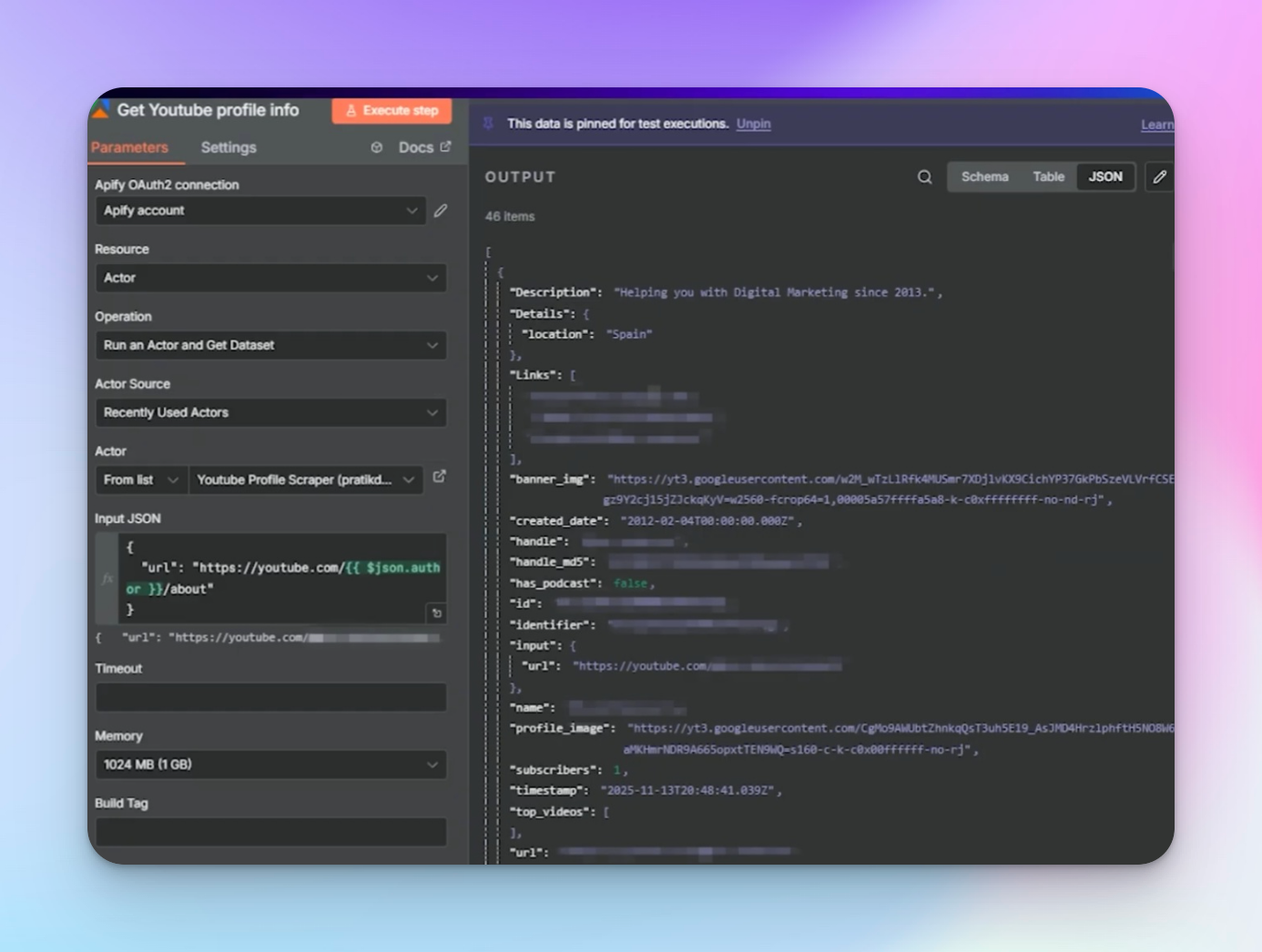The width and height of the screenshot is (1262, 952).
Task: Click the "subscribers" key
Action: [x=555, y=770]
